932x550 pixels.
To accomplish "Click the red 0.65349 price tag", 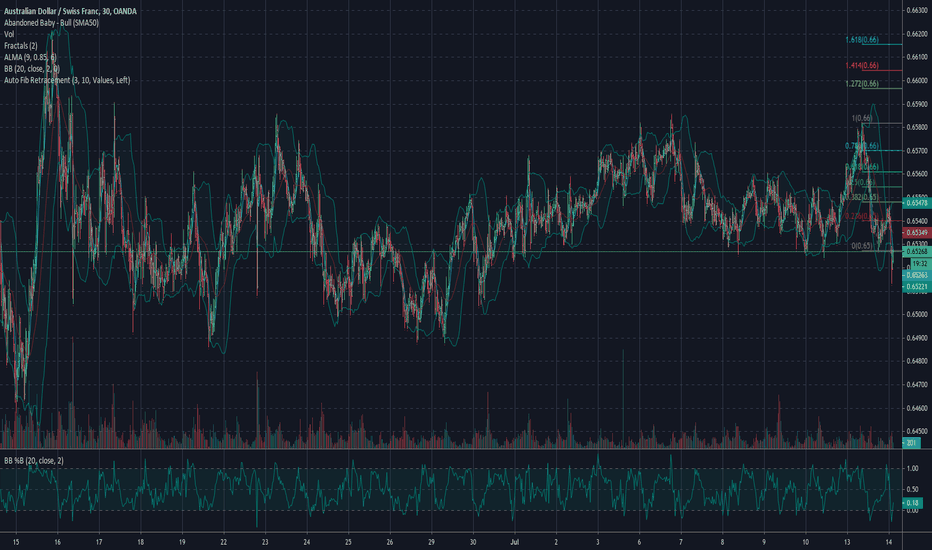I will [917, 232].
